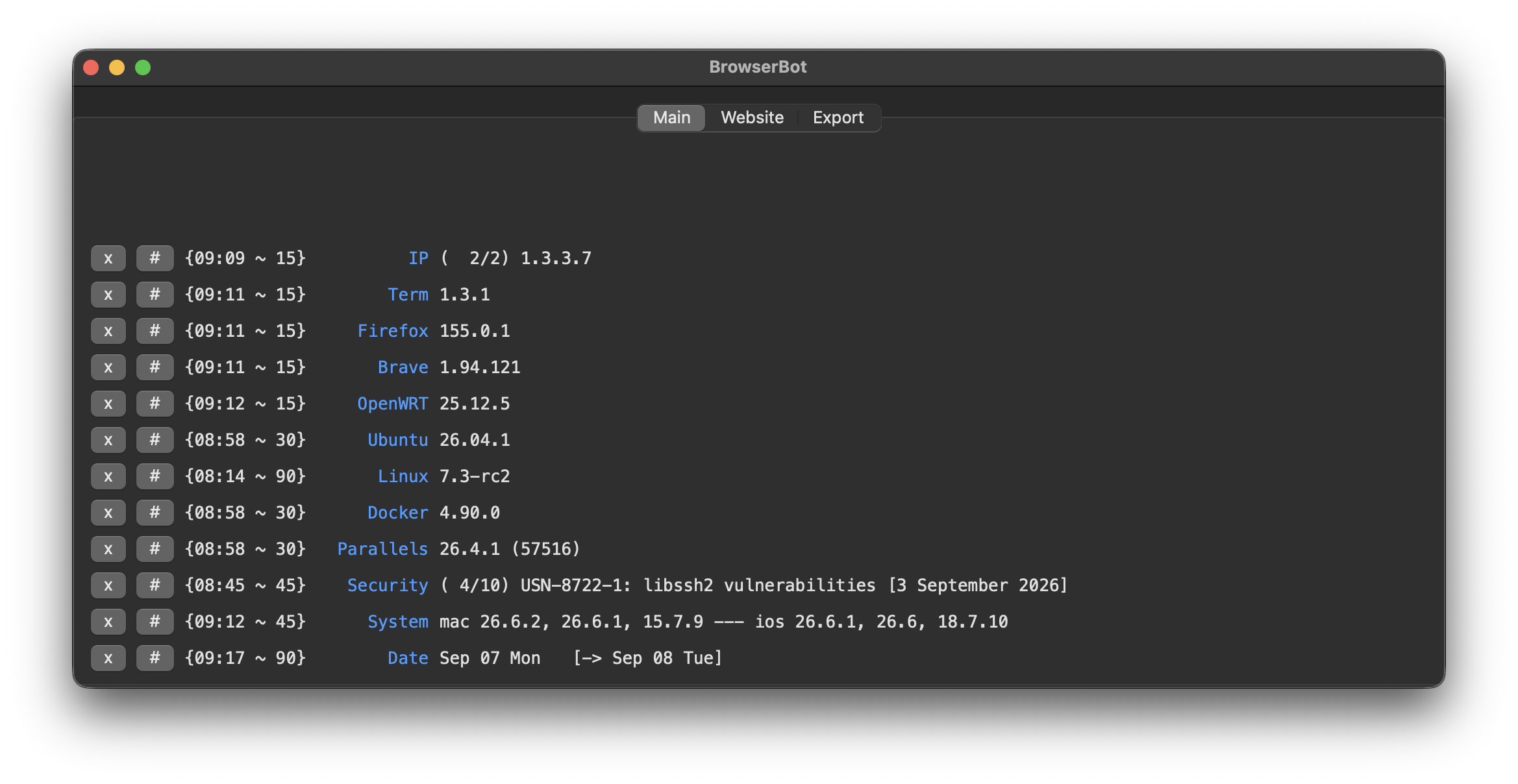Click the # button on OpenWRT row

(x=155, y=404)
